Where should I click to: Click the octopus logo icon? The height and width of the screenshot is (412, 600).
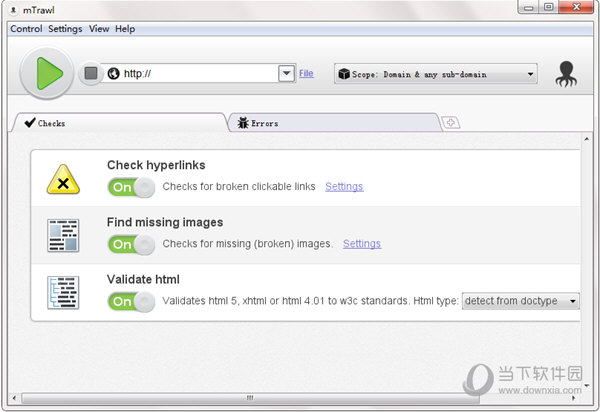tap(566, 74)
